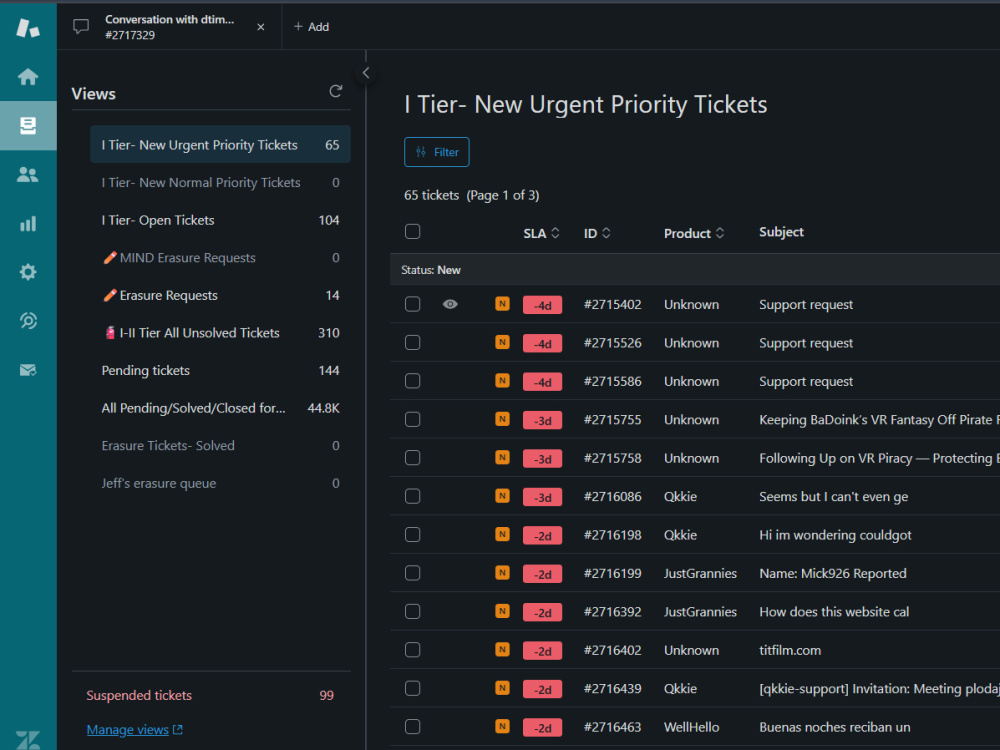The width and height of the screenshot is (1000, 750).
Task: Open ticket Buenas noches reciban un
Action: 835,727
